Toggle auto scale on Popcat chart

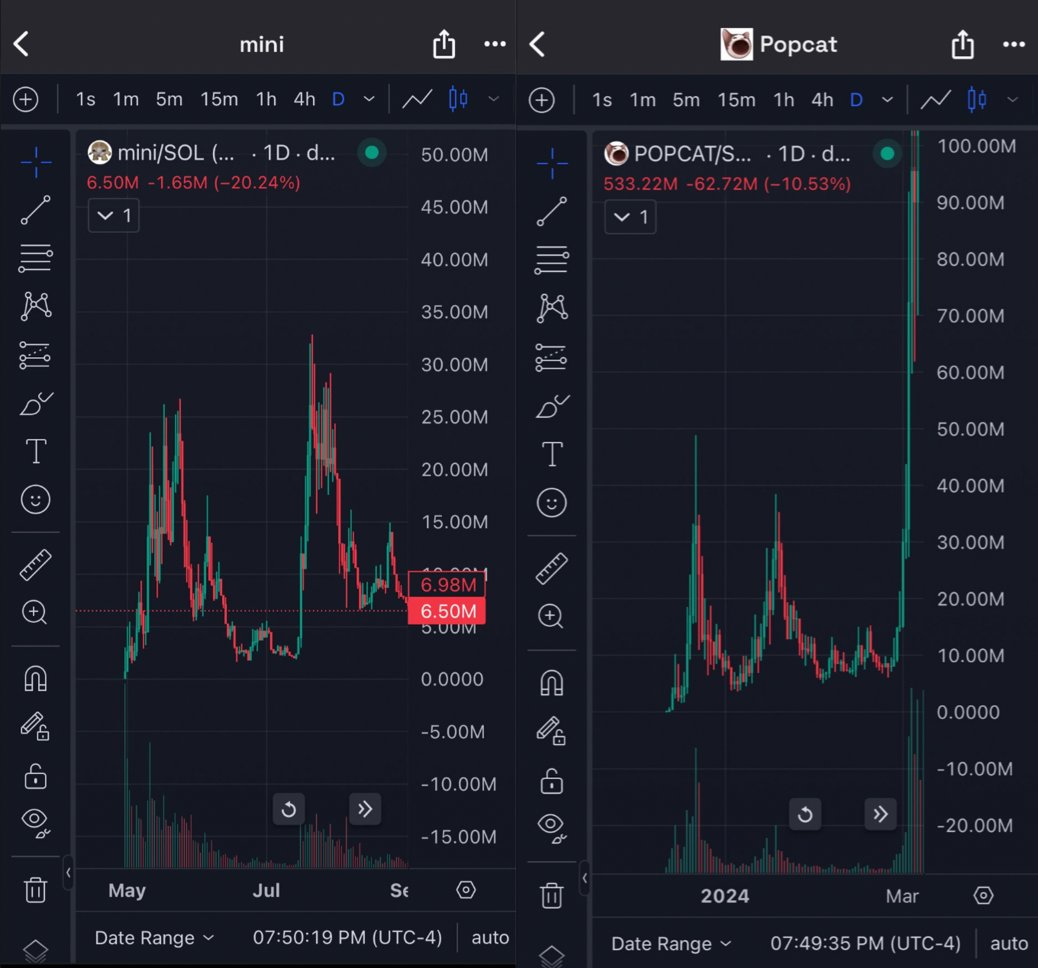[x=1009, y=944]
